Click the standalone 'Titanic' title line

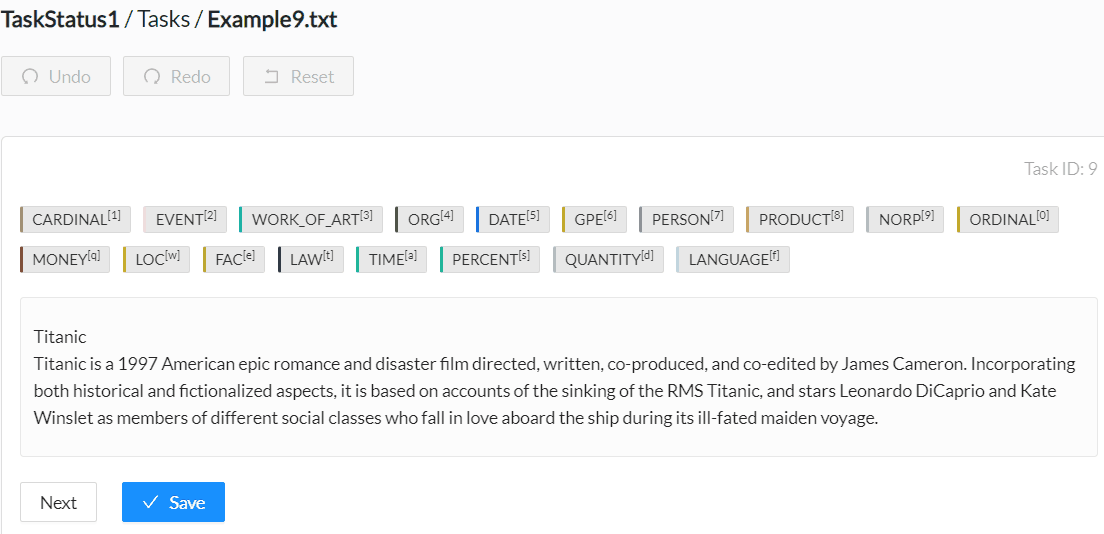click(60, 337)
